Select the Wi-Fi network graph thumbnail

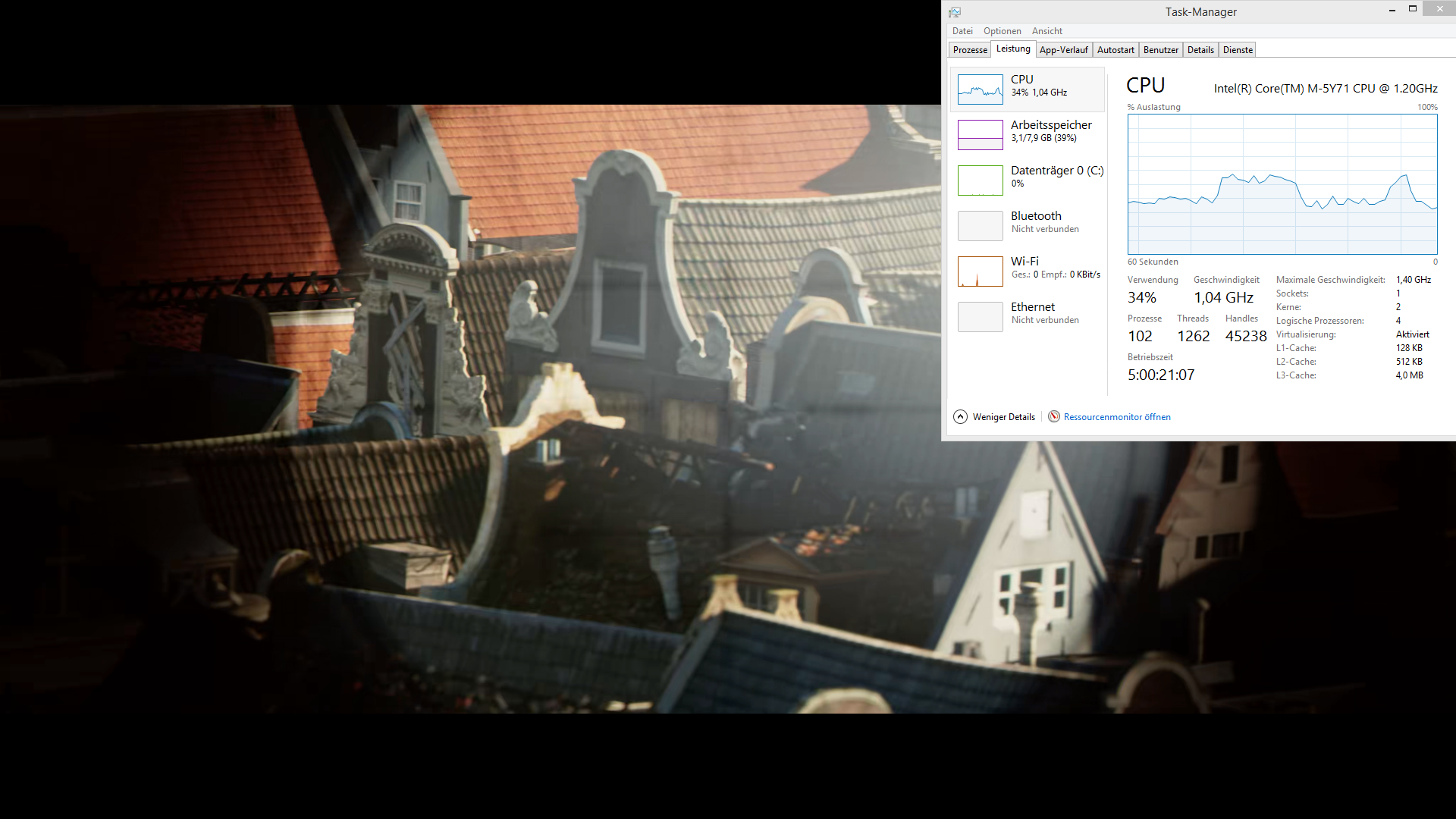click(980, 271)
